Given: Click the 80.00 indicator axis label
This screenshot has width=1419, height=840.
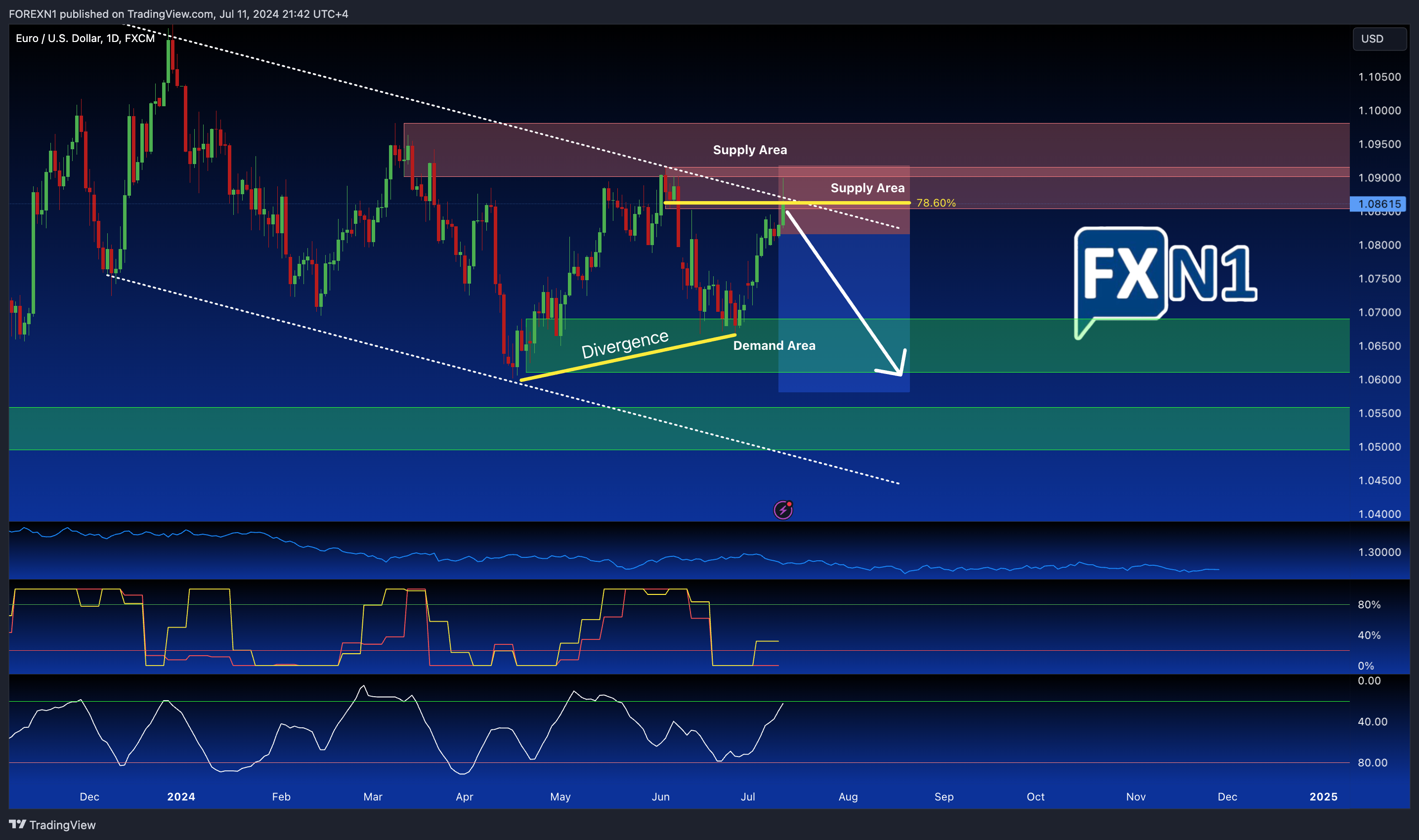Looking at the screenshot, I should tap(1372, 762).
